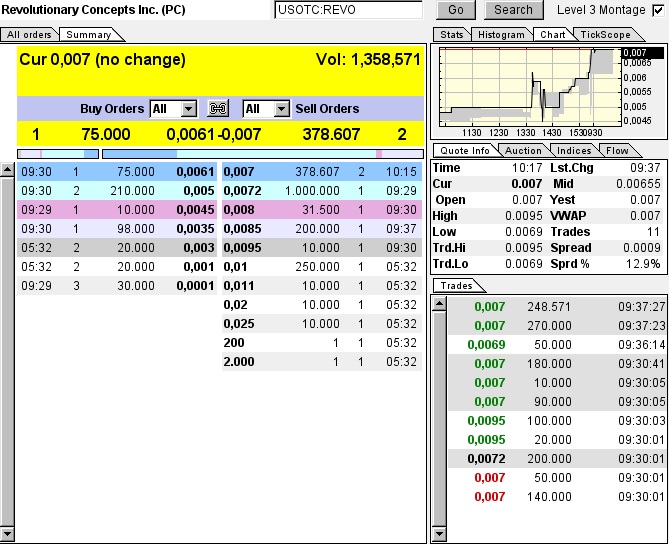Click the USOTC:REVO symbol field
This screenshot has height=544, width=669.
[349, 9]
